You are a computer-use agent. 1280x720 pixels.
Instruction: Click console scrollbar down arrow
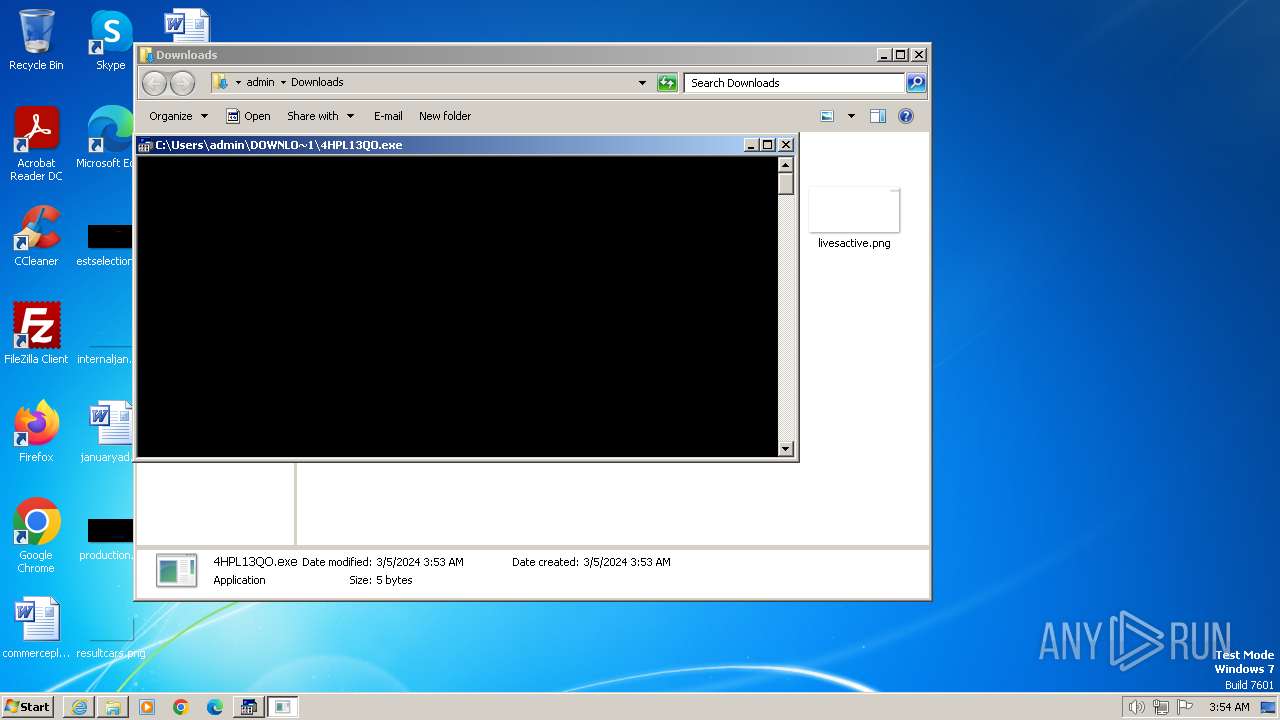[786, 449]
